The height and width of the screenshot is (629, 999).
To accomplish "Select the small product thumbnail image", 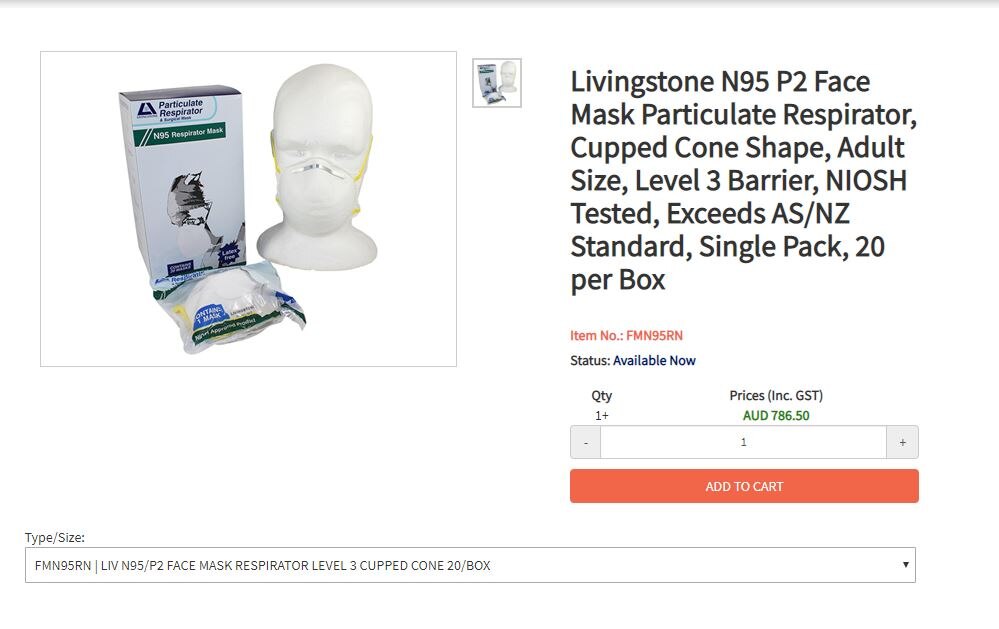I will [x=497, y=83].
